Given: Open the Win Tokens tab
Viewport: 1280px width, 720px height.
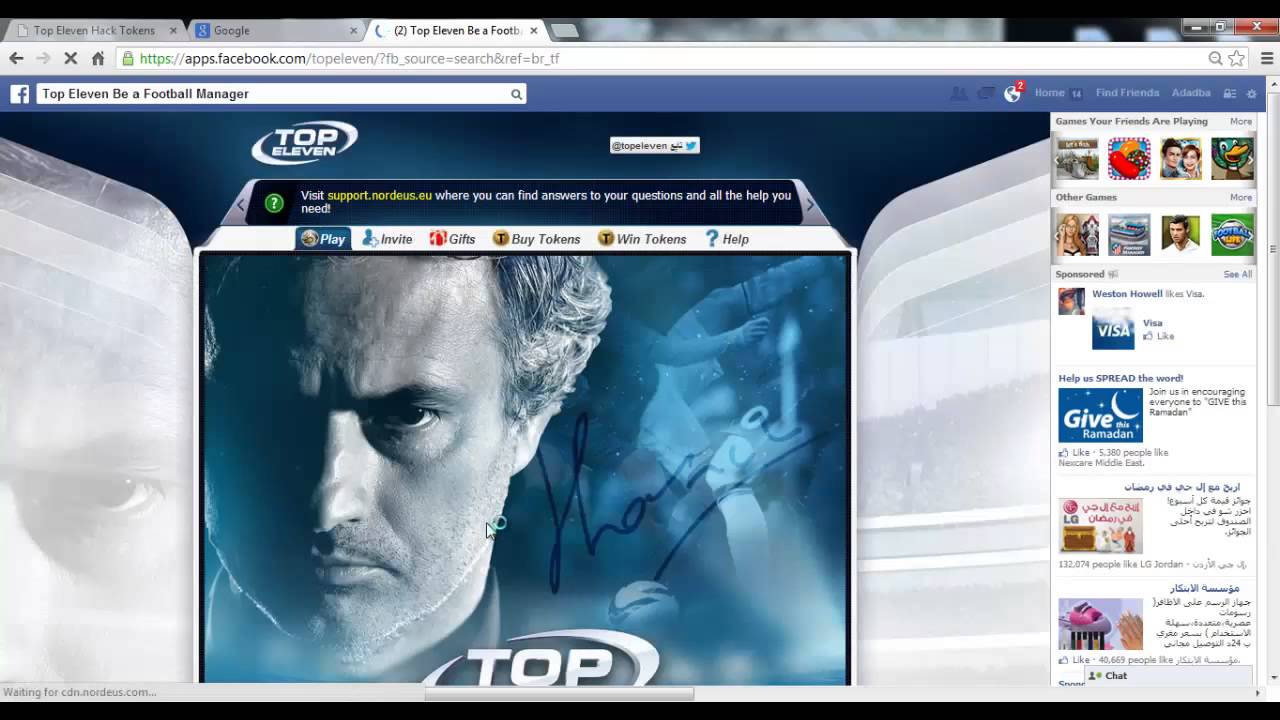Looking at the screenshot, I should [642, 239].
